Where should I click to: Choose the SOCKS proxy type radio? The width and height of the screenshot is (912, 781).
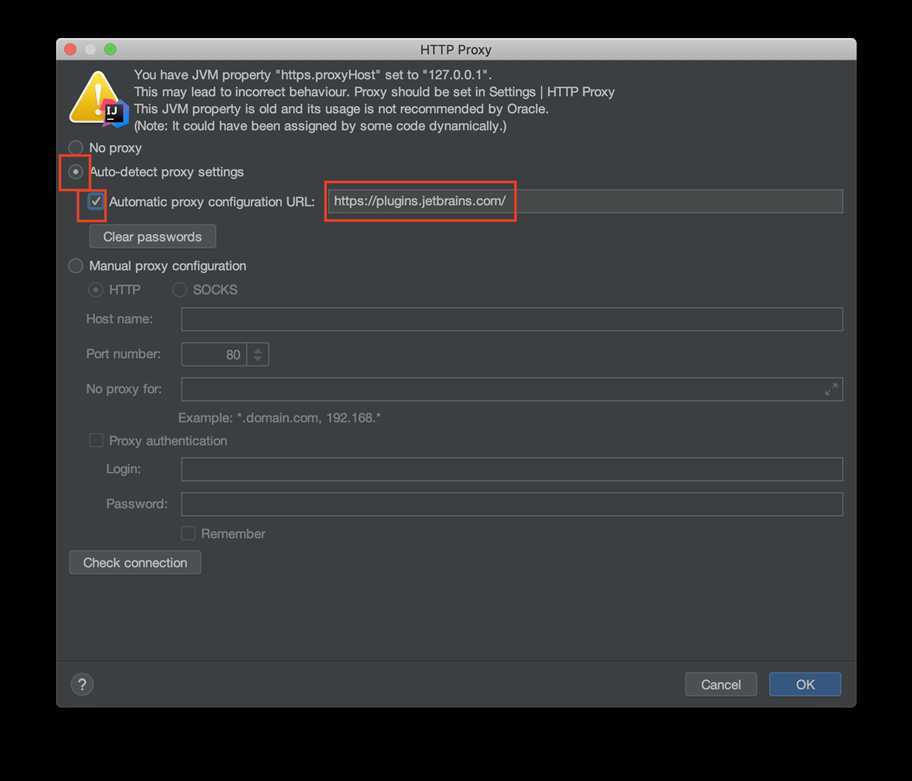[179, 290]
